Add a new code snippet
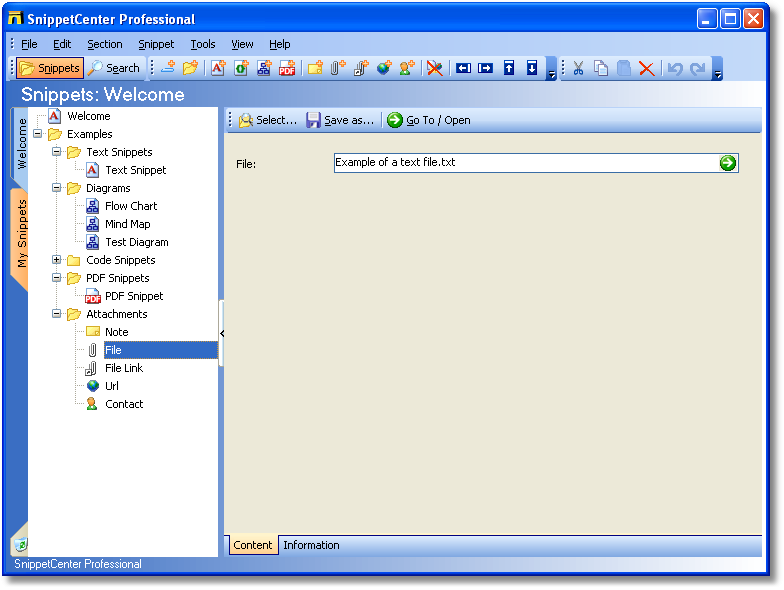Screen dimensions: 784x590 (241, 68)
